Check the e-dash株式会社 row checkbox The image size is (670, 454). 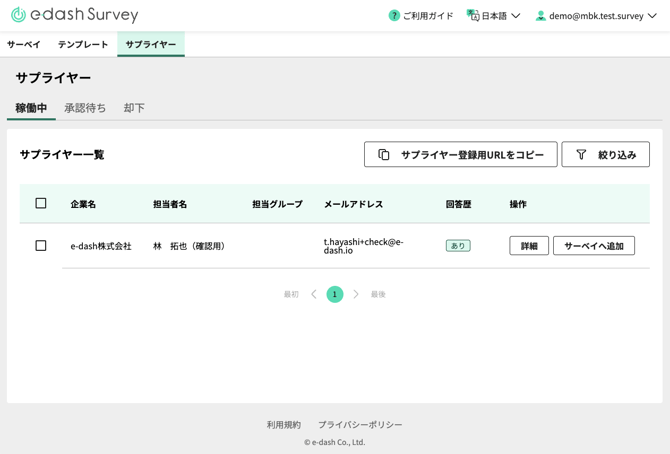[x=41, y=245]
